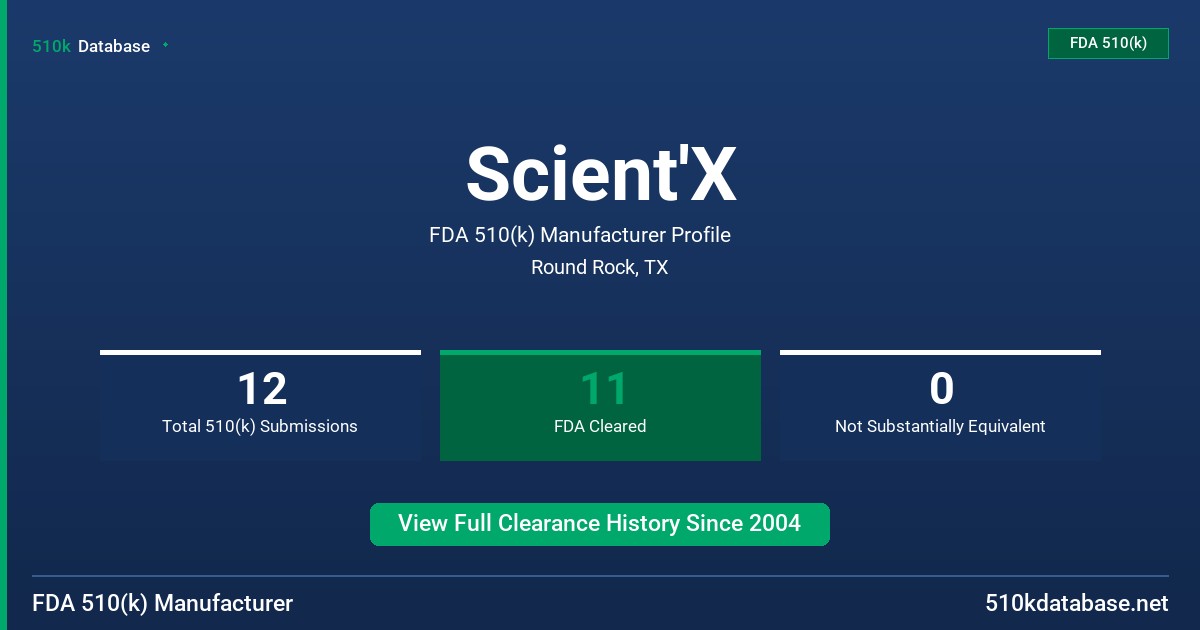Open the FDA Cleared card showing 11
The width and height of the screenshot is (1200, 630).
tap(600, 405)
